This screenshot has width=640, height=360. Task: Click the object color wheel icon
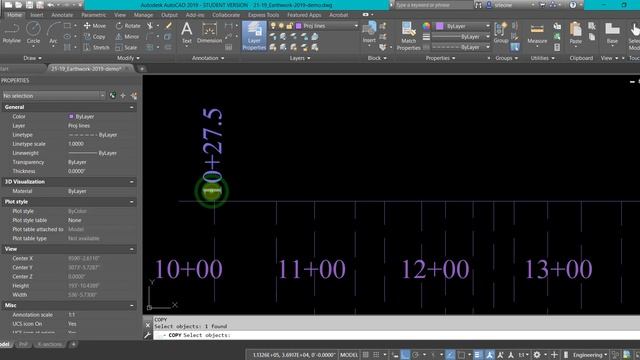pos(426,26)
